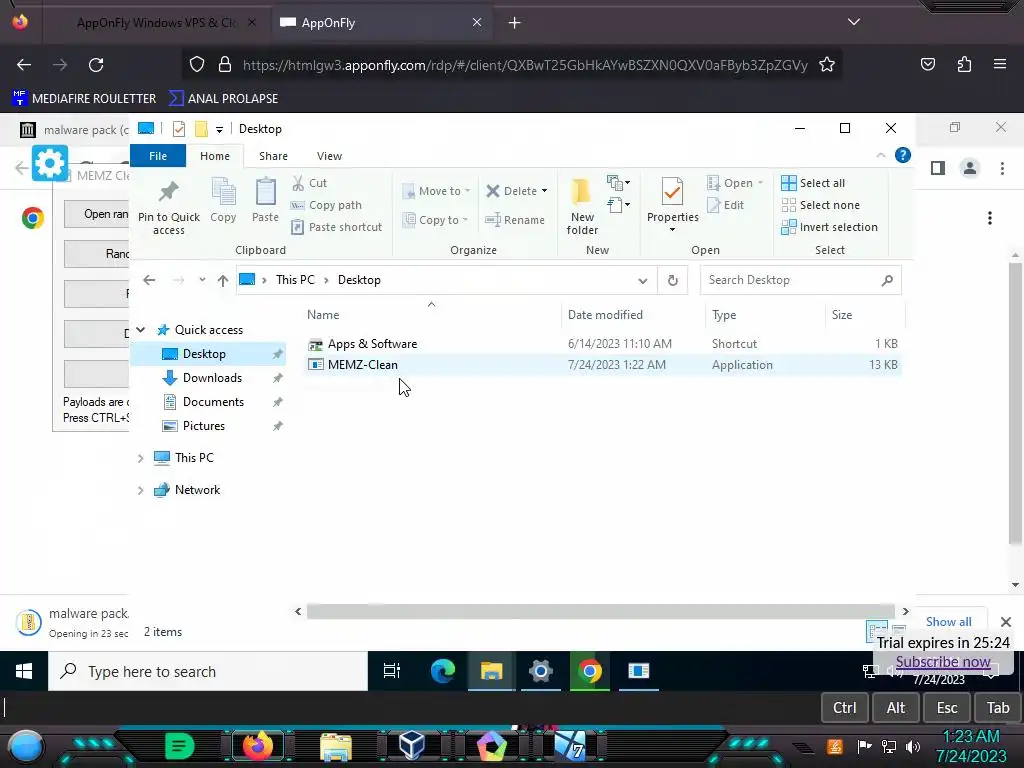Image resolution: width=1024 pixels, height=768 pixels.
Task: Click the Subscribe now link
Action: pos(943,662)
